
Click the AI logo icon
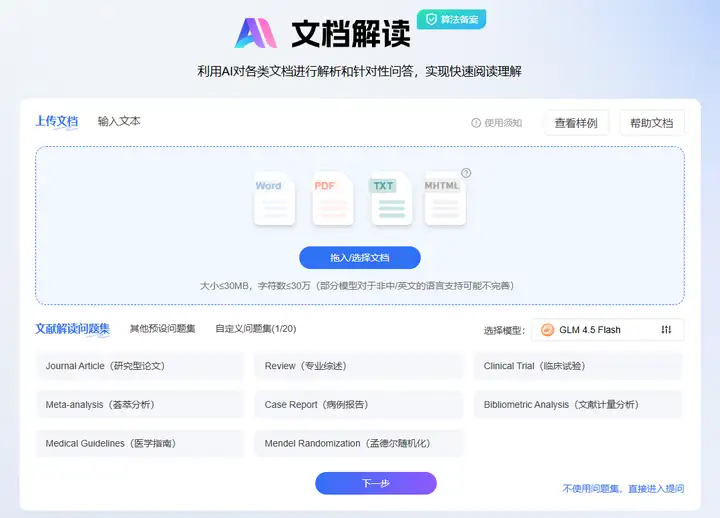coord(256,33)
